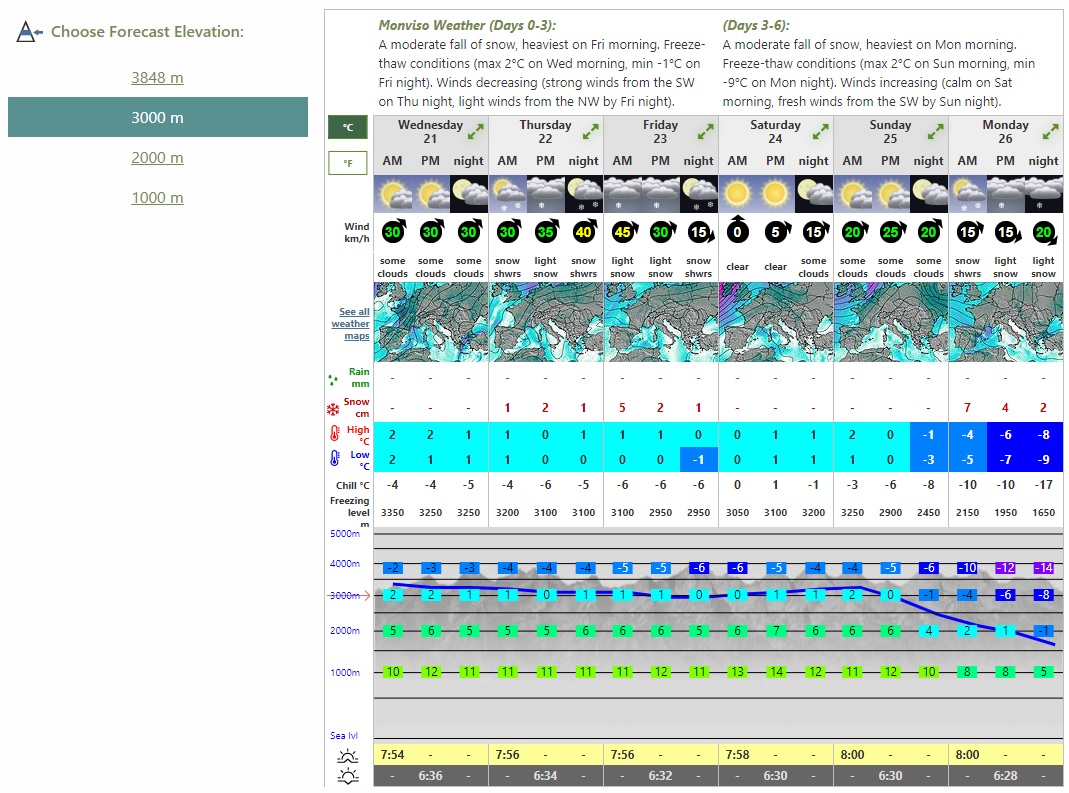Click Friday AM 45 km/h wind icon
Image resolution: width=1069 pixels, height=793 pixels.
(x=622, y=233)
